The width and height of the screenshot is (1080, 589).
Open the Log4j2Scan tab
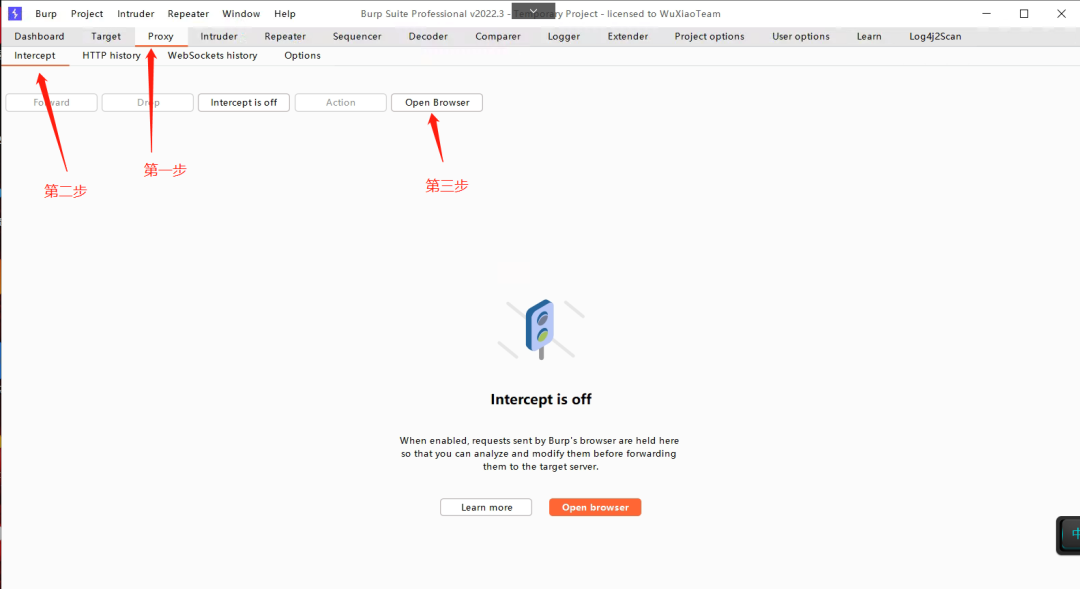point(935,37)
